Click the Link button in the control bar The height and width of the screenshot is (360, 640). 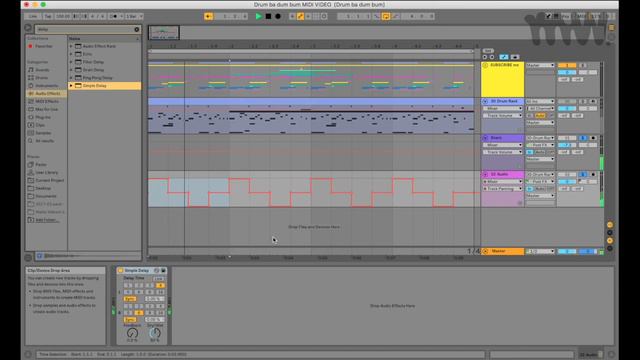tap(33, 16)
